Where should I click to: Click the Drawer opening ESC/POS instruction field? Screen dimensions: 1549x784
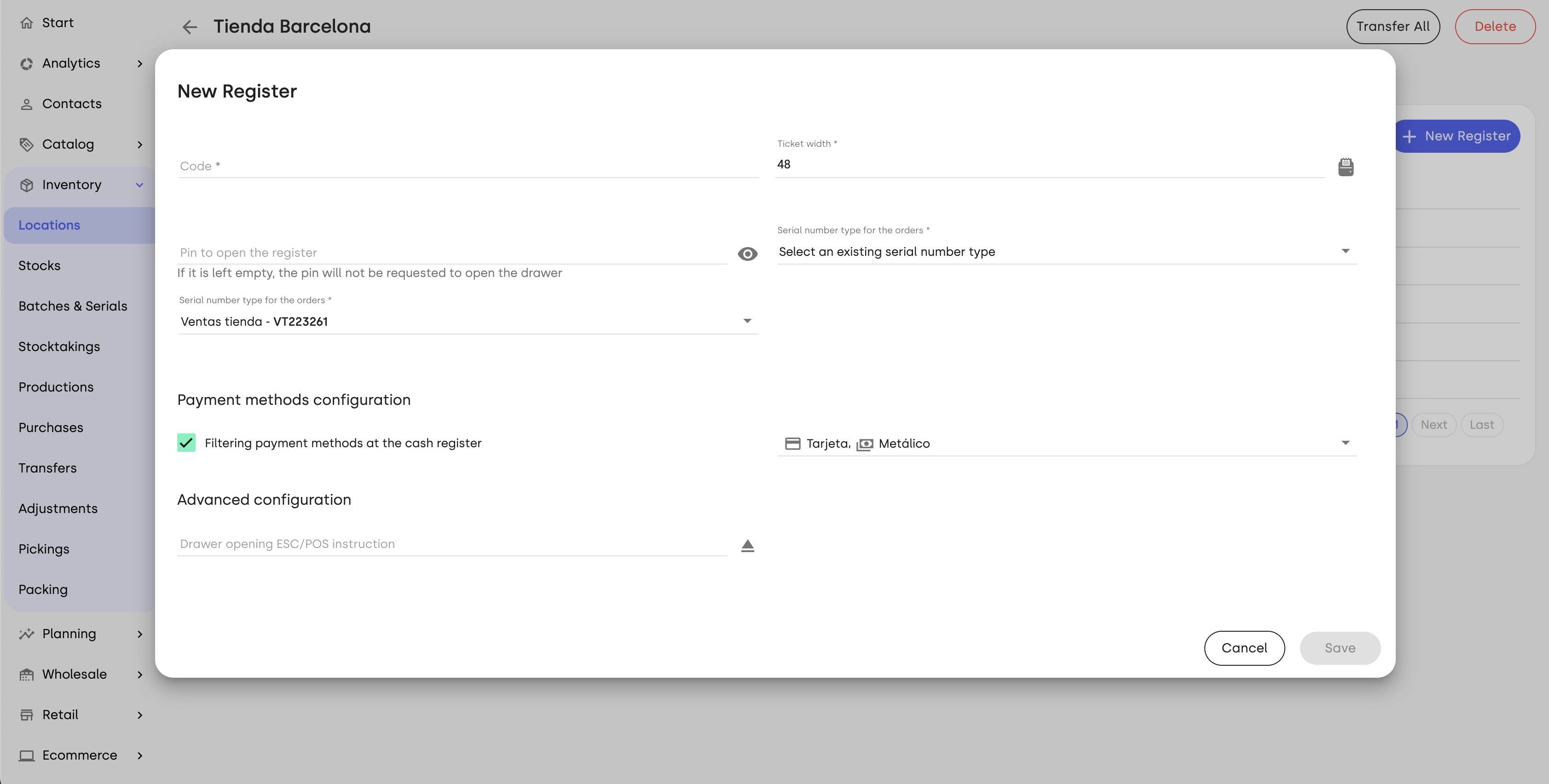click(x=452, y=544)
